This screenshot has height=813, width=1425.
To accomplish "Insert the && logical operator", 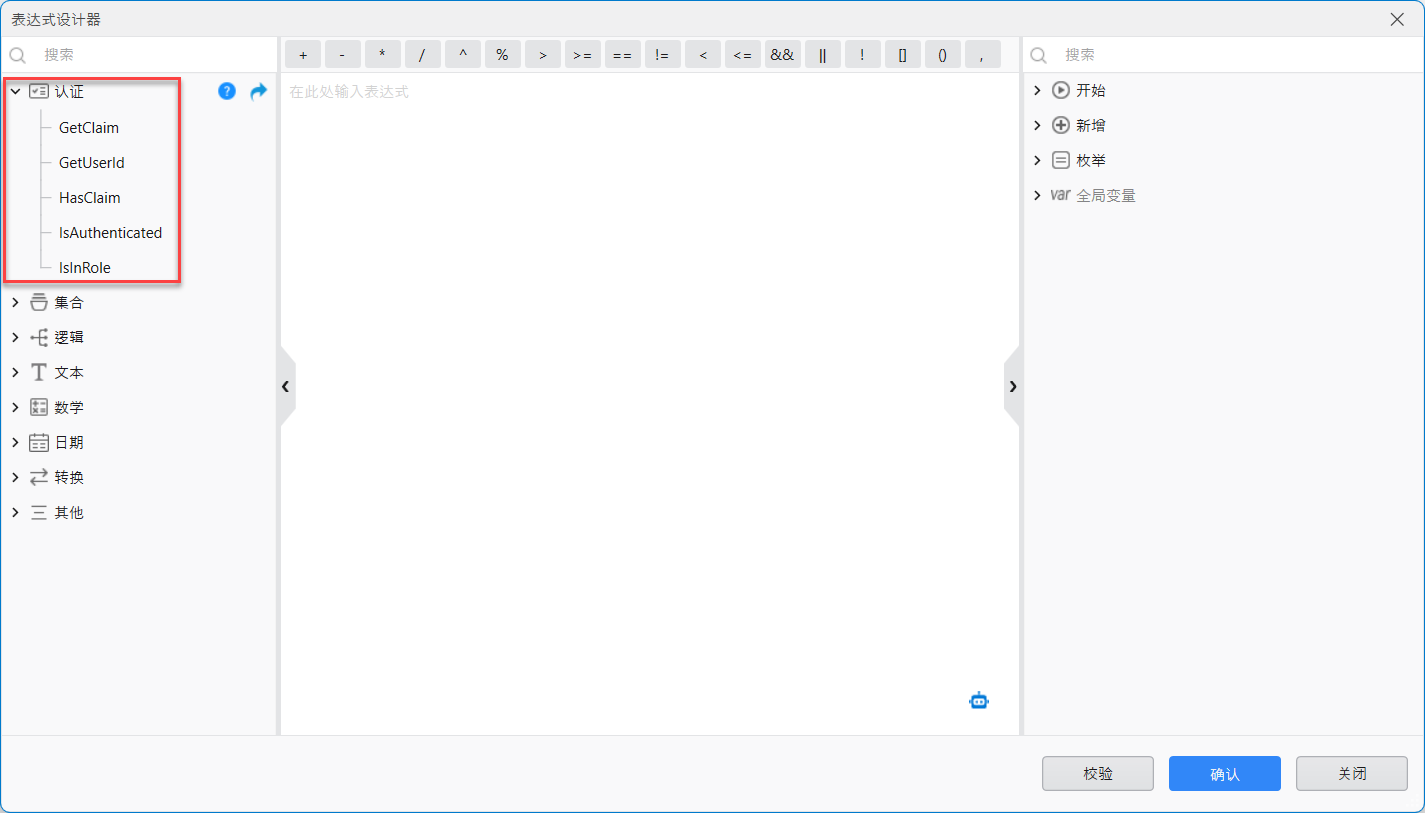I will pyautogui.click(x=782, y=55).
